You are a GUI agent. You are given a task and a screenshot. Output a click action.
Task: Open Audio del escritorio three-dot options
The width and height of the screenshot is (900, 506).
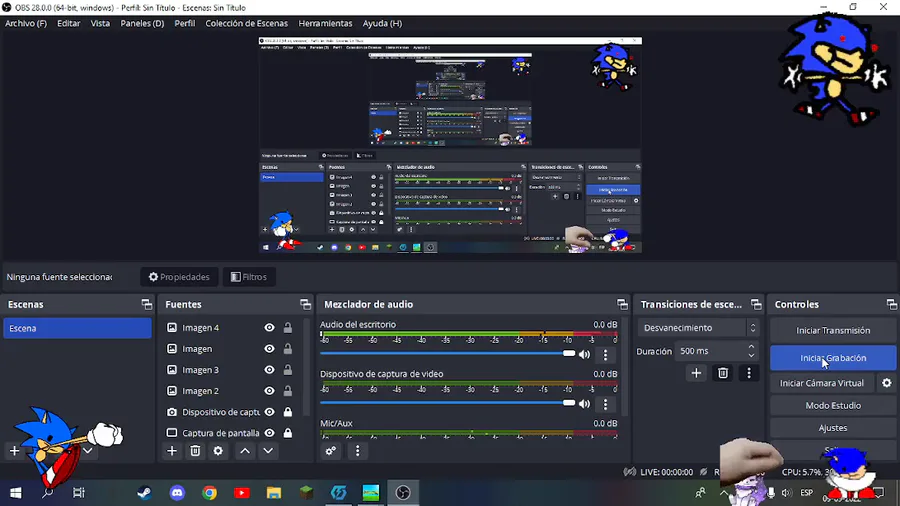[x=605, y=355]
